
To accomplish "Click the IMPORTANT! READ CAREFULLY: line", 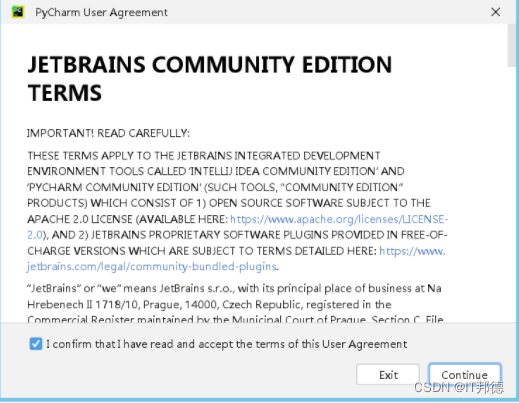I will tap(108, 133).
